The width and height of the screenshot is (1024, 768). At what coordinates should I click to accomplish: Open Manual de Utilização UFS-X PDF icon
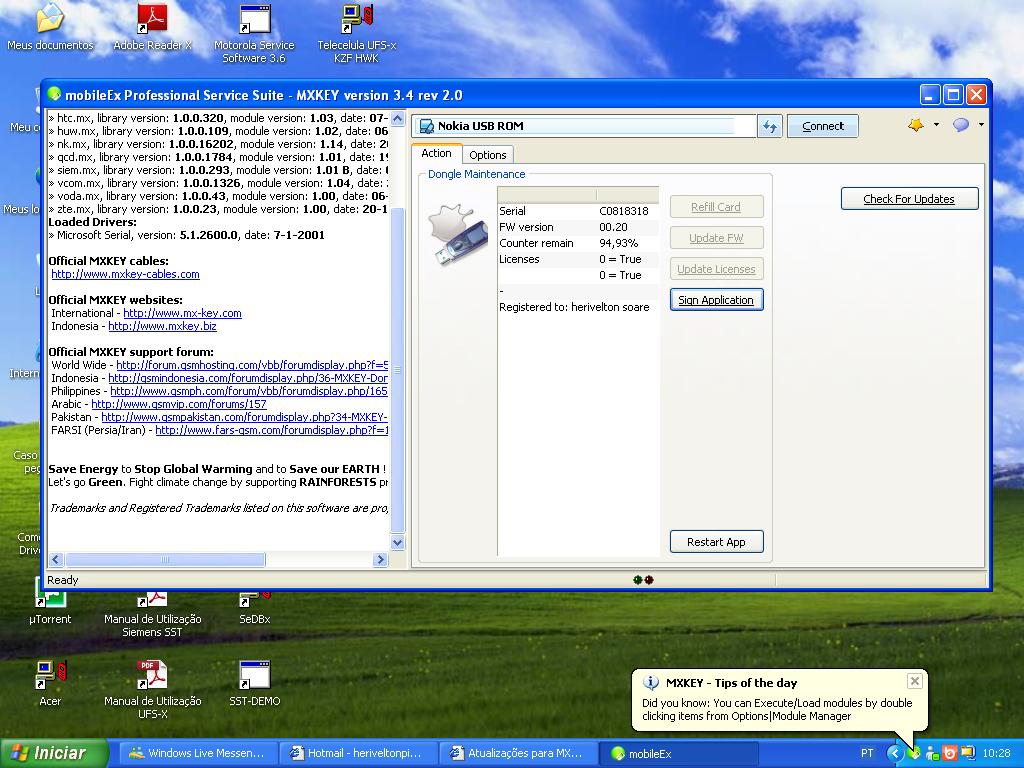coord(152,690)
